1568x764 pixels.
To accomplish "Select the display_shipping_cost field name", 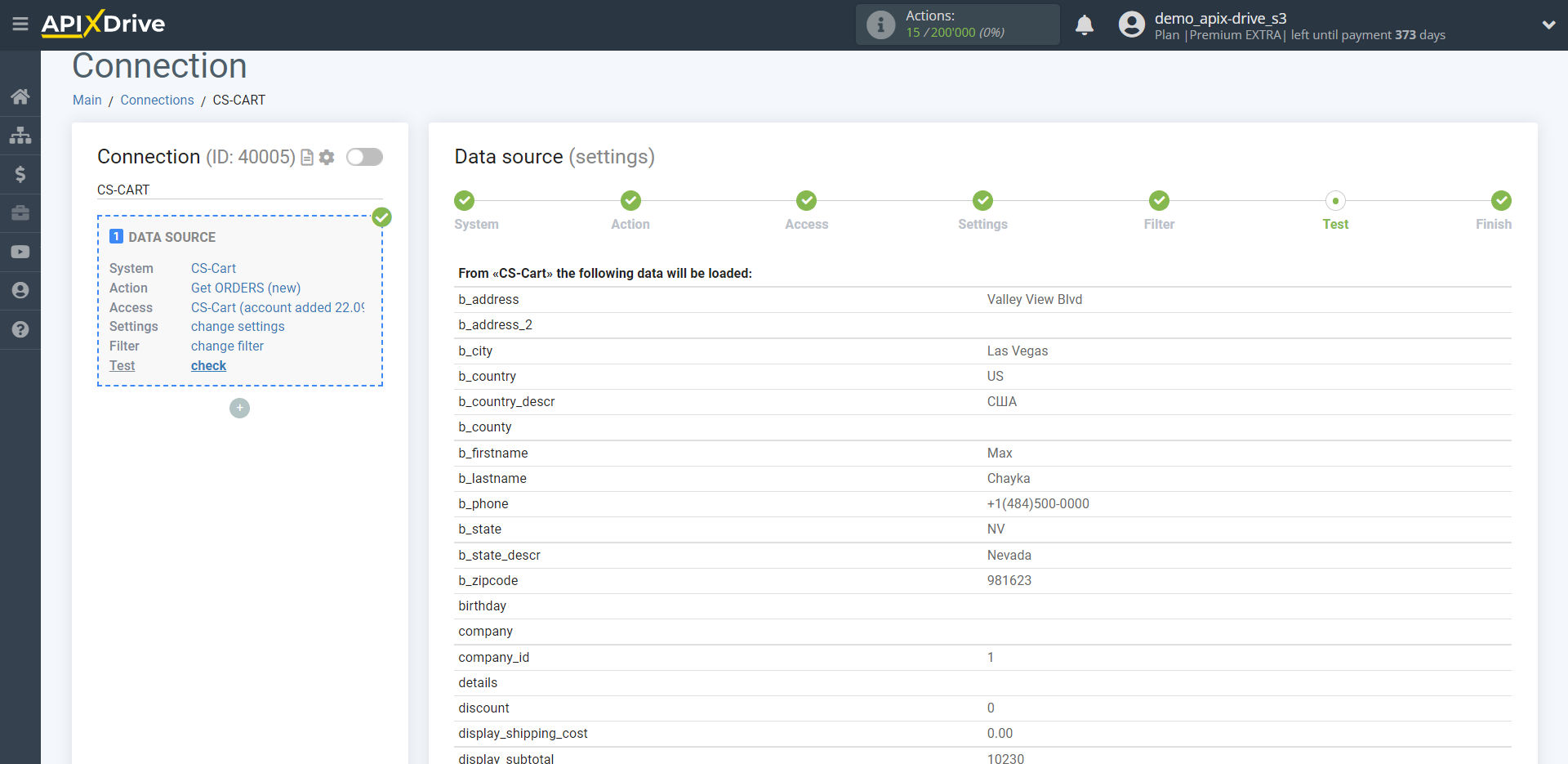I will point(523,733).
